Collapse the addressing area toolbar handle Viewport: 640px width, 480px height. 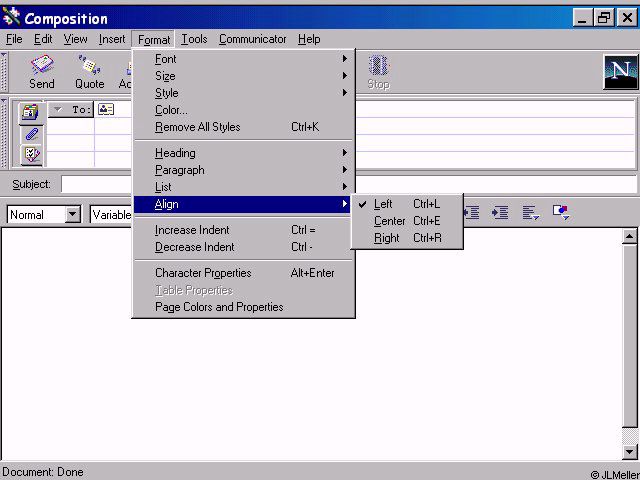pyautogui.click(x=4, y=133)
